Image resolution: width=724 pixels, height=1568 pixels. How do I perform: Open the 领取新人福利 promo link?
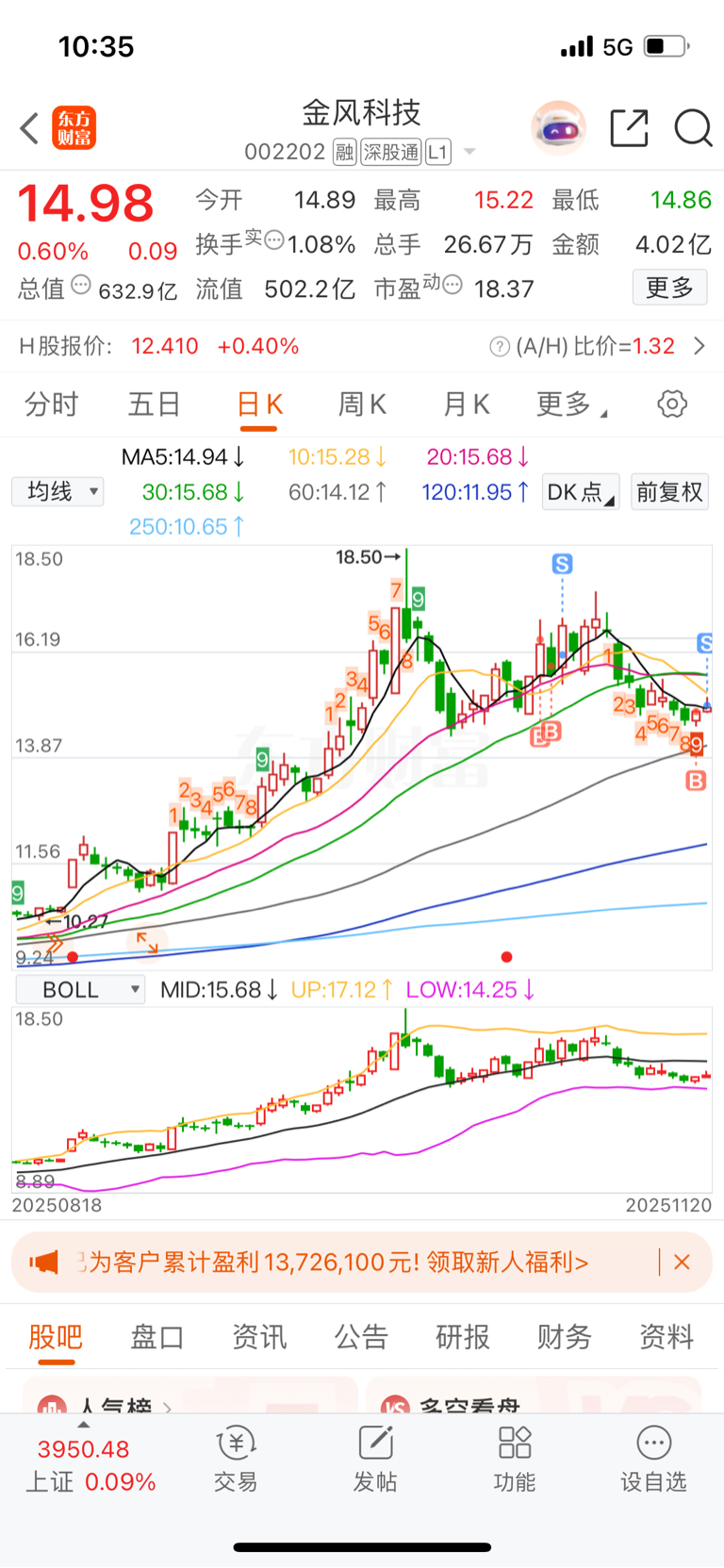(507, 1262)
